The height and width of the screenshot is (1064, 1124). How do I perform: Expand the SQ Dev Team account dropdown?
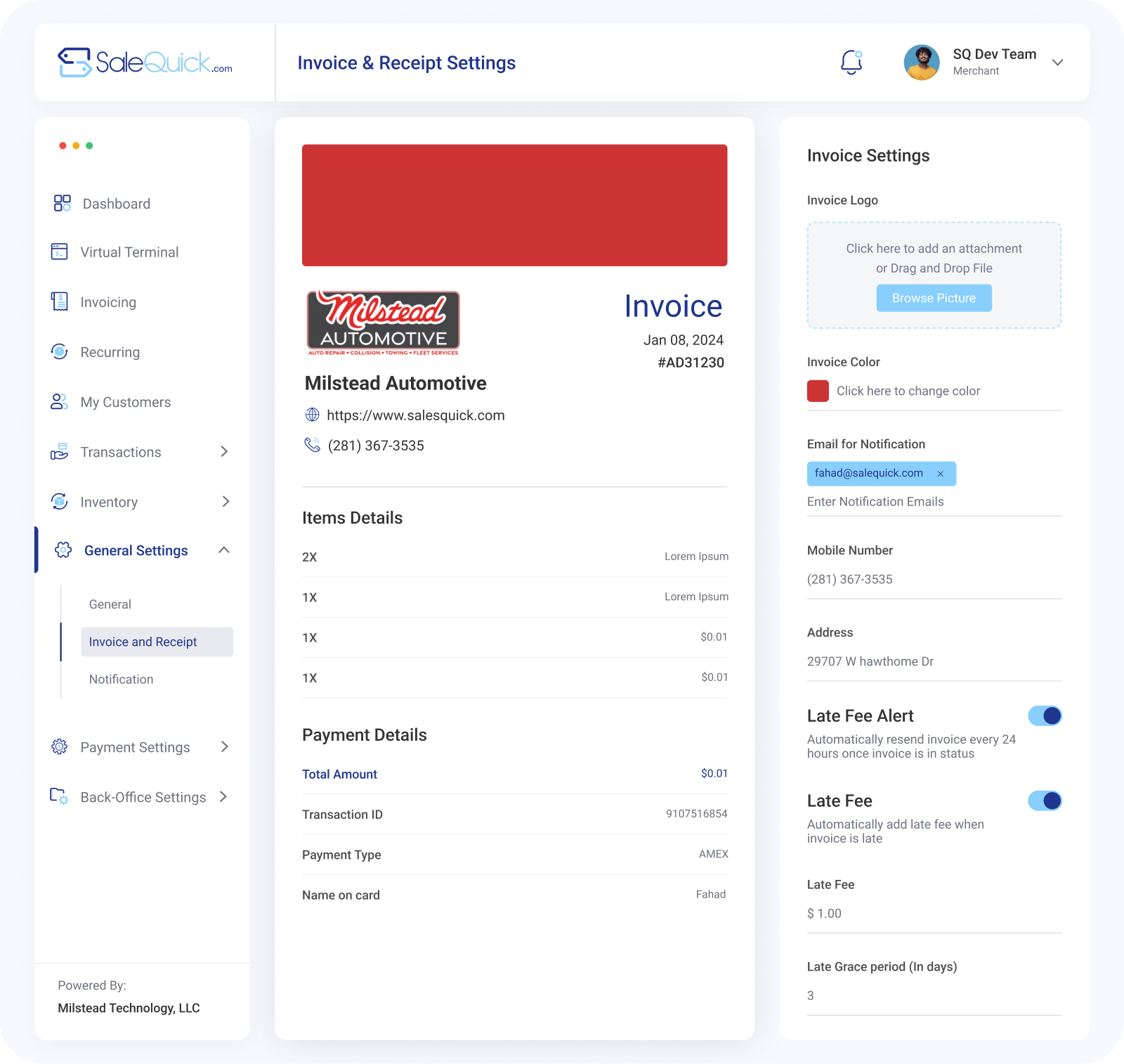1057,63
